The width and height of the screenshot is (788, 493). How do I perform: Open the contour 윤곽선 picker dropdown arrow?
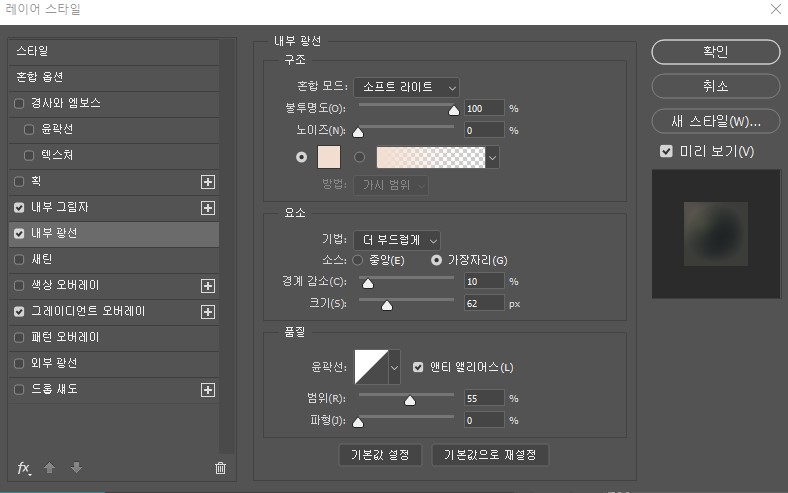click(395, 367)
